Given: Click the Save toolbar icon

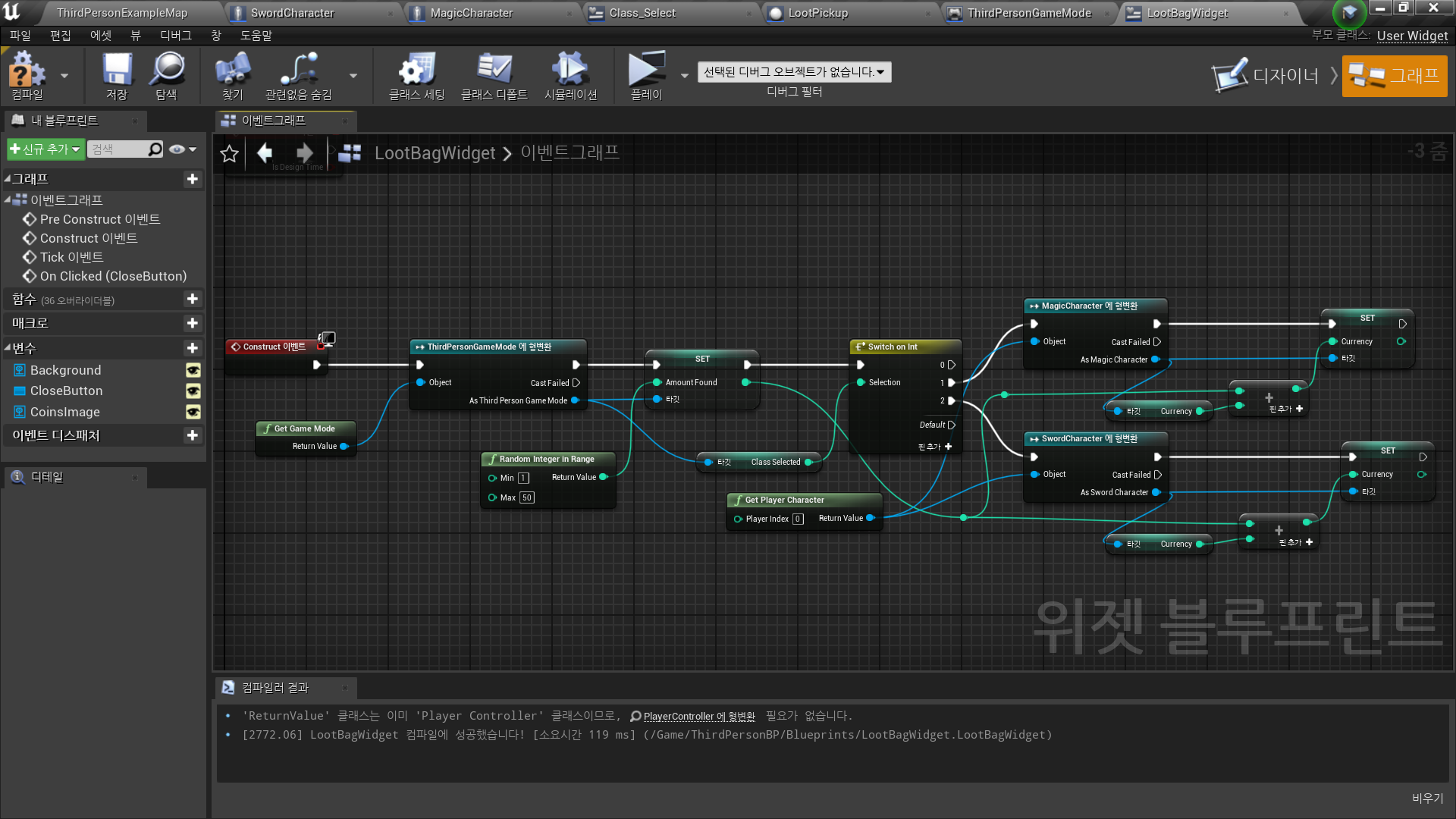Looking at the screenshot, I should tap(117, 70).
